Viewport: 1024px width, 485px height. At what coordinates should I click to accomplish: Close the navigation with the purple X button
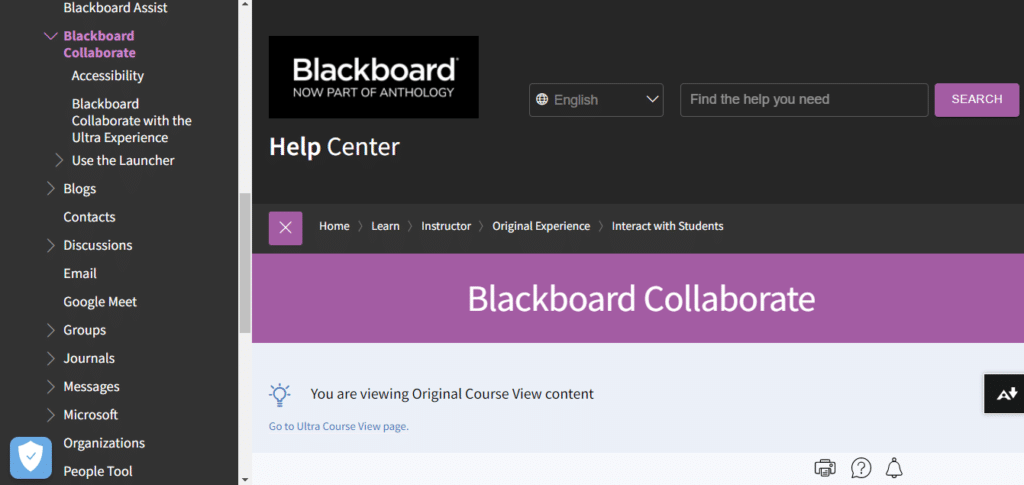point(285,227)
